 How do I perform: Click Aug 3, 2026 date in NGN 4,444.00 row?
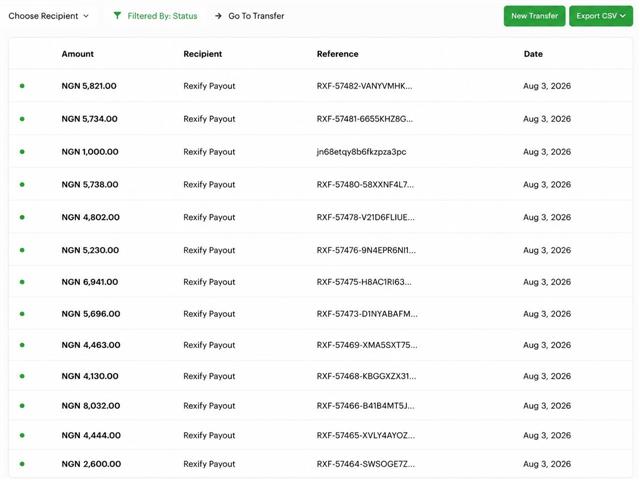547,436
